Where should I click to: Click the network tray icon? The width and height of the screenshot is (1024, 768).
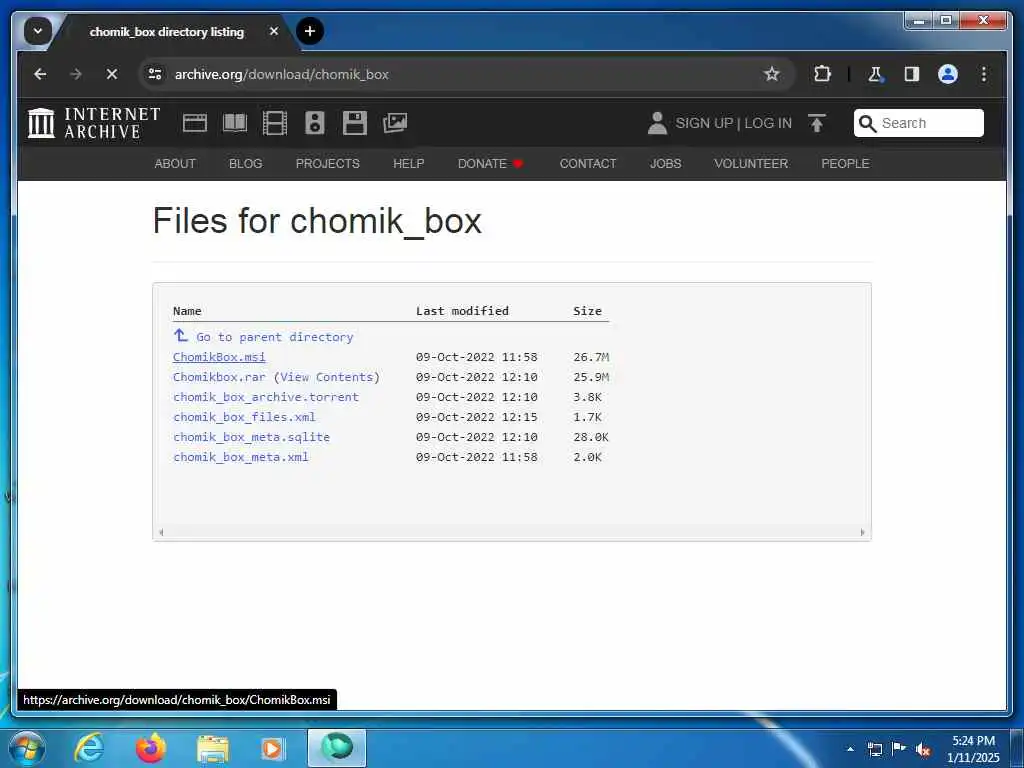tap(874, 749)
